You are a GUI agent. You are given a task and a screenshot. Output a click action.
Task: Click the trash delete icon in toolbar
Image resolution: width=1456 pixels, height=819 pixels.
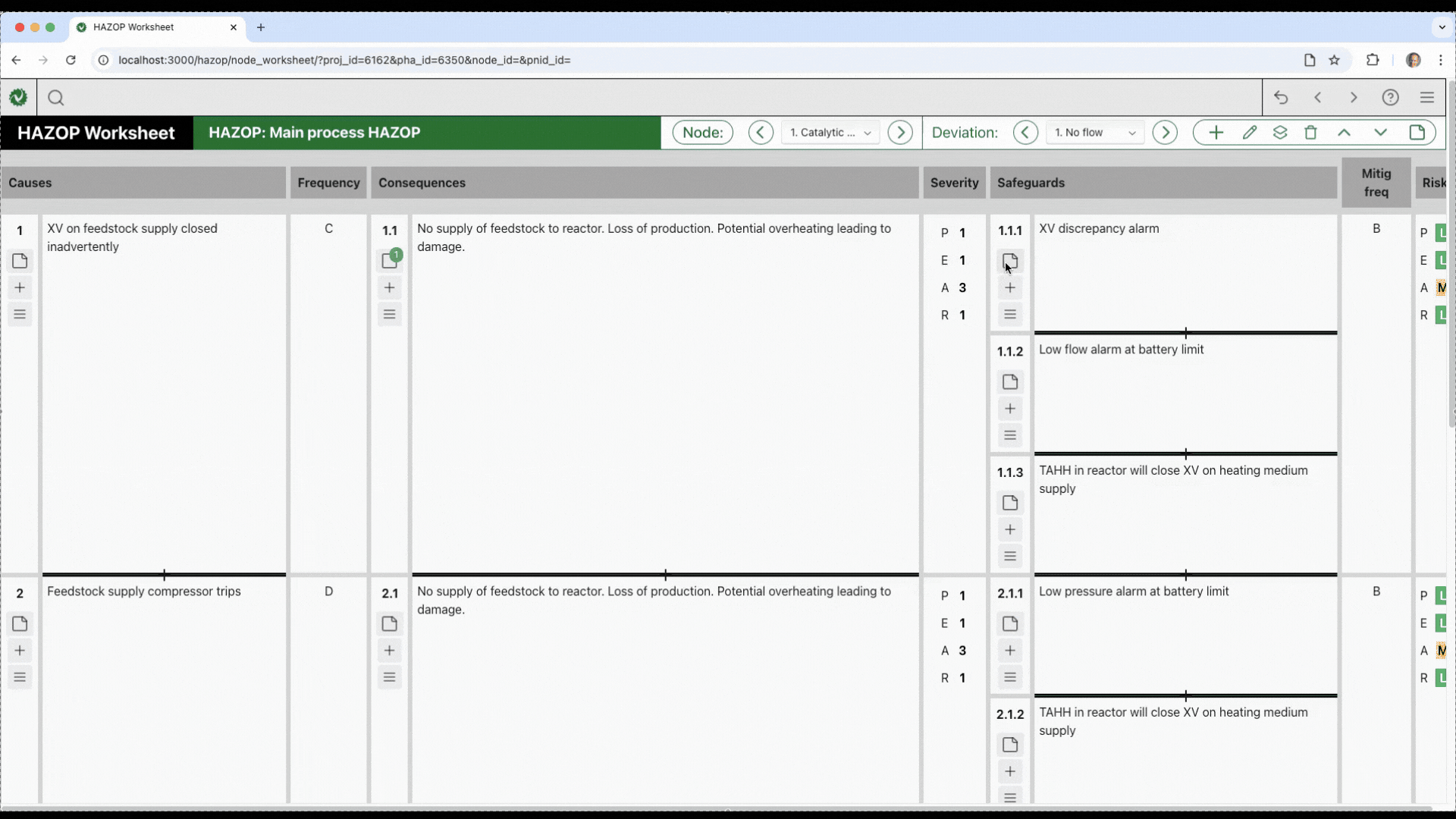pos(1310,133)
